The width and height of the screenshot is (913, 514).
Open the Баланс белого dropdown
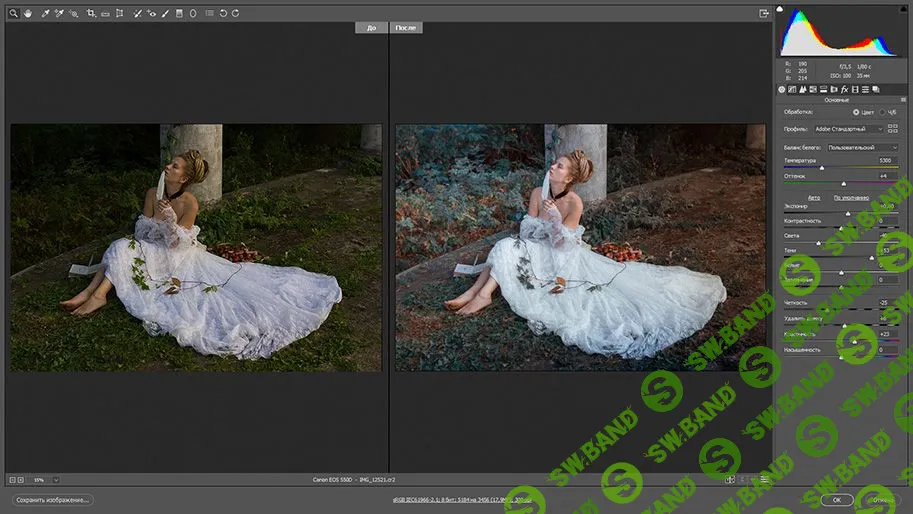(x=863, y=147)
